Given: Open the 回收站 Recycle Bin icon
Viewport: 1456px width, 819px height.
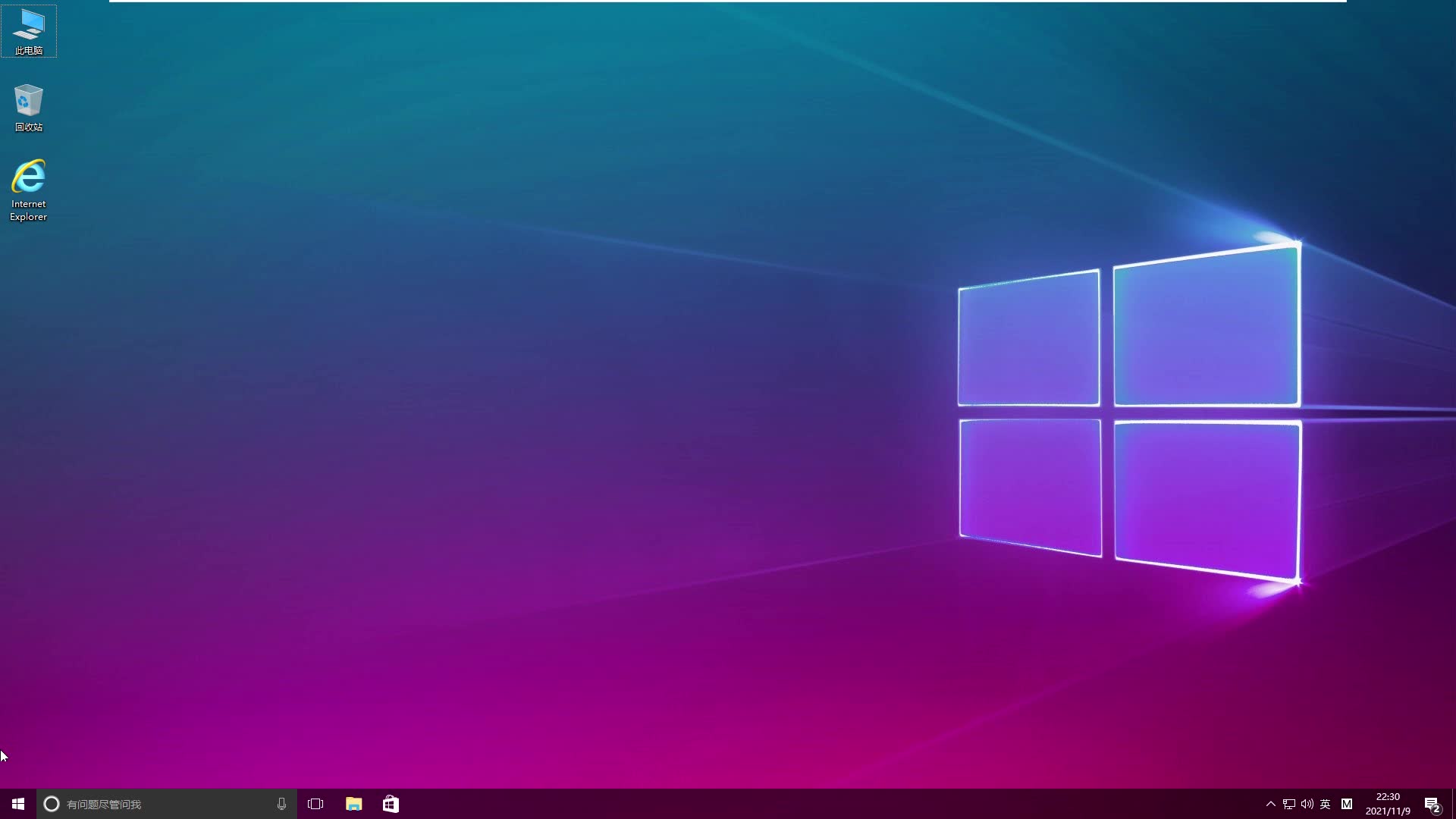Looking at the screenshot, I should (29, 106).
